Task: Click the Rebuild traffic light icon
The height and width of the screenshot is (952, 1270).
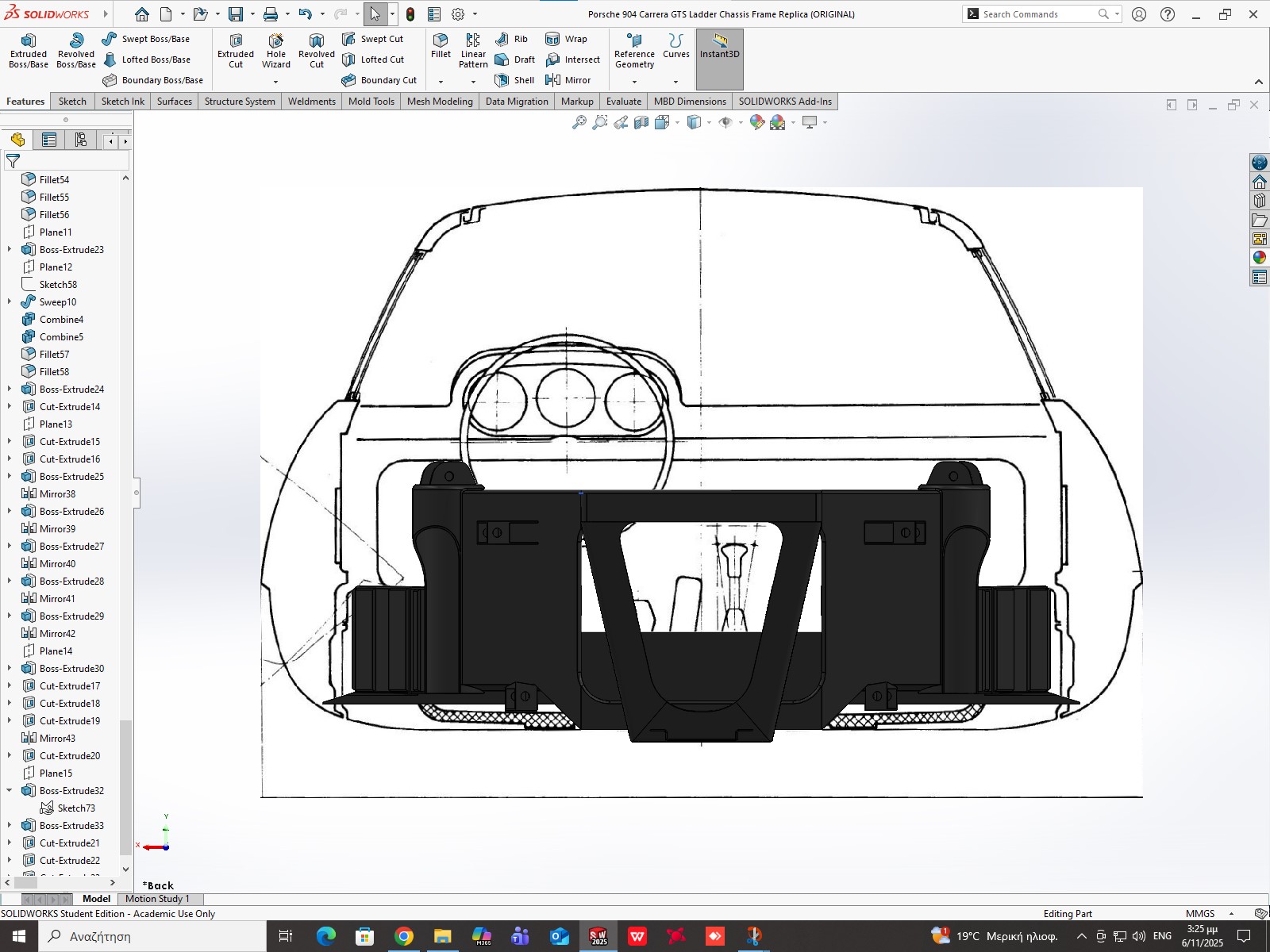Action: [x=410, y=14]
